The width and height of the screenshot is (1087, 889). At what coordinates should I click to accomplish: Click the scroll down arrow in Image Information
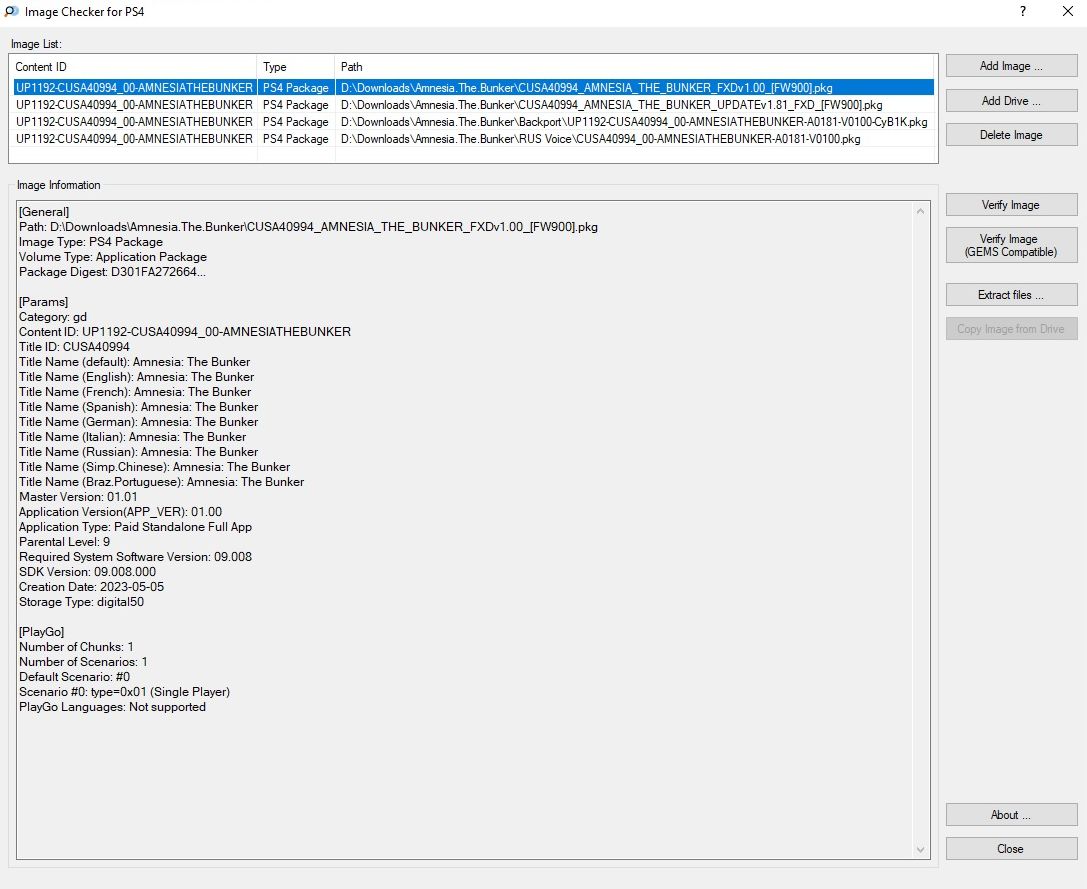tap(921, 849)
